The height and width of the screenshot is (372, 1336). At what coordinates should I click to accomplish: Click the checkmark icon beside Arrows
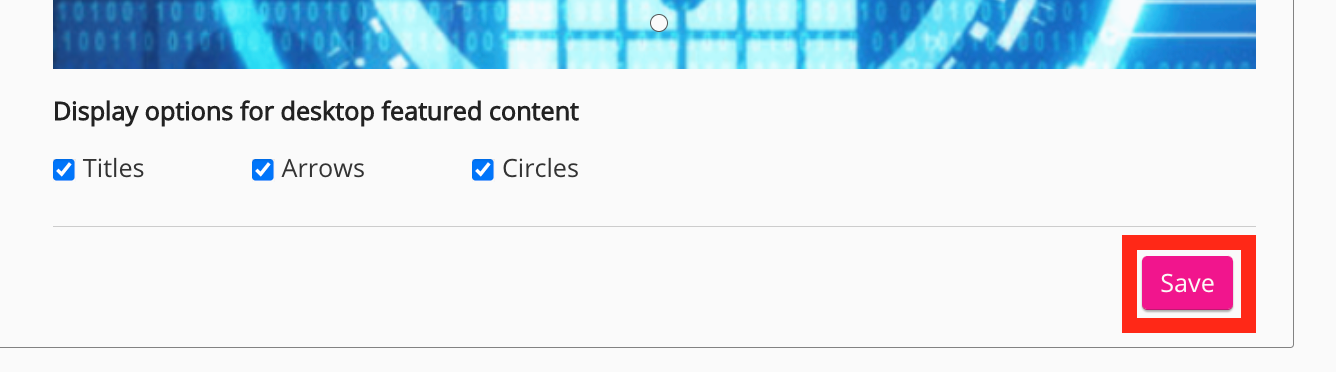point(263,170)
